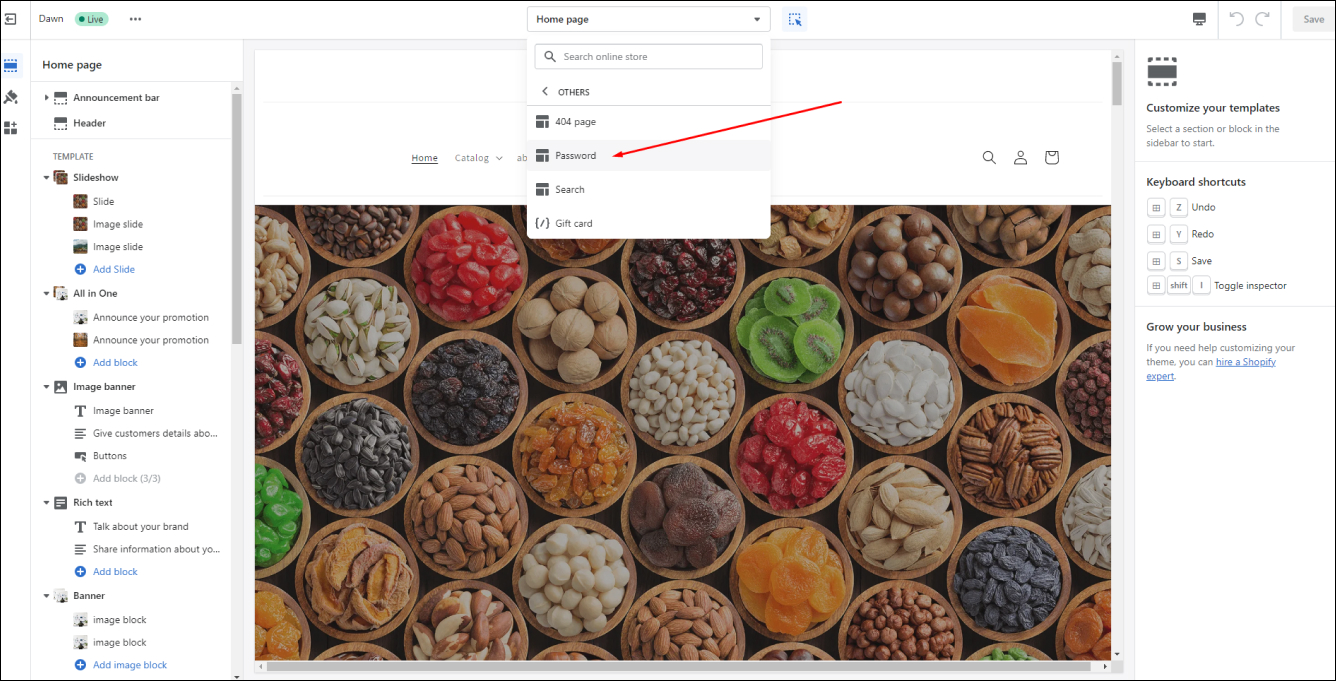Viewport: 1336px width, 681px height.
Task: Select the Gift card template
Action: click(x=648, y=223)
